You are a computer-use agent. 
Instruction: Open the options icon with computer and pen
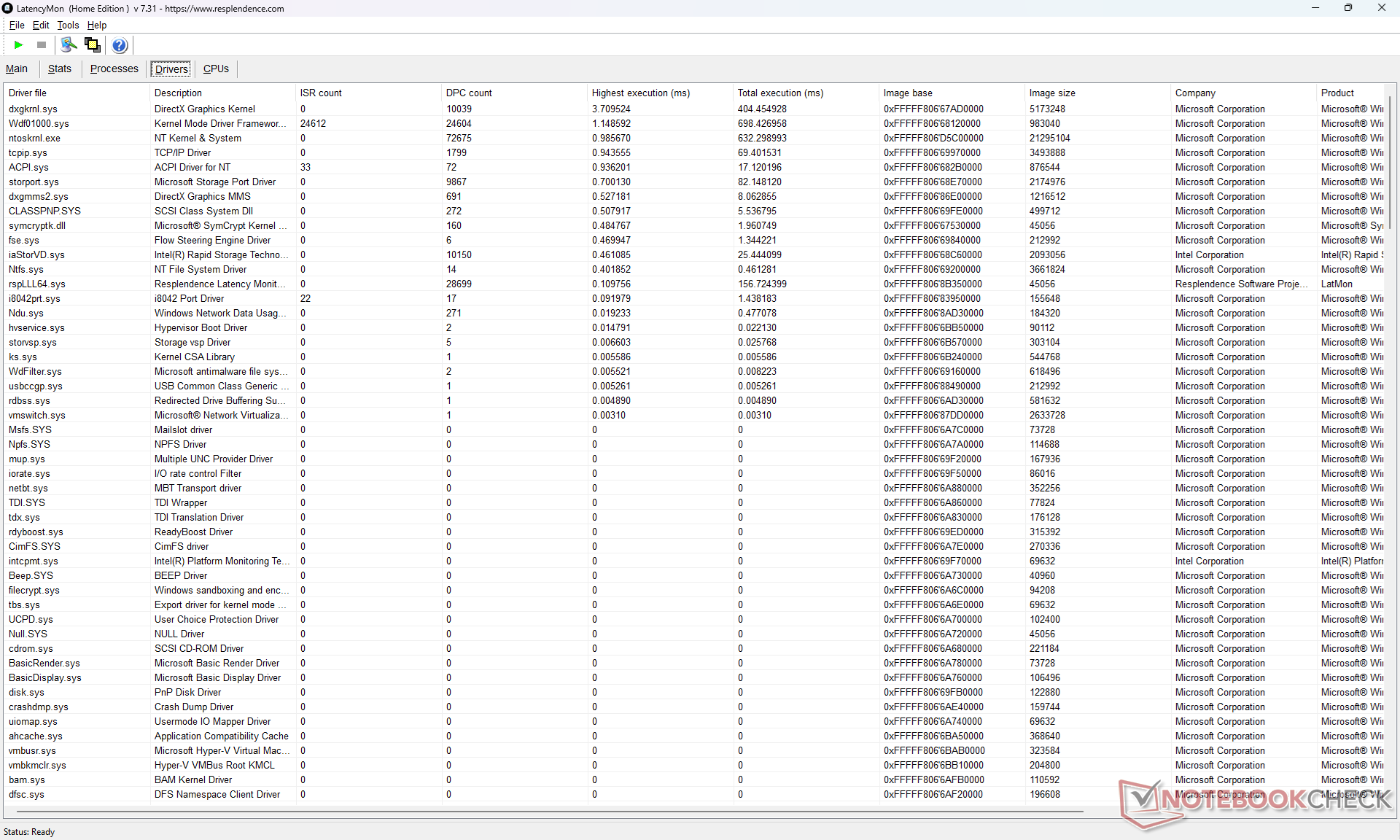pyautogui.click(x=69, y=45)
